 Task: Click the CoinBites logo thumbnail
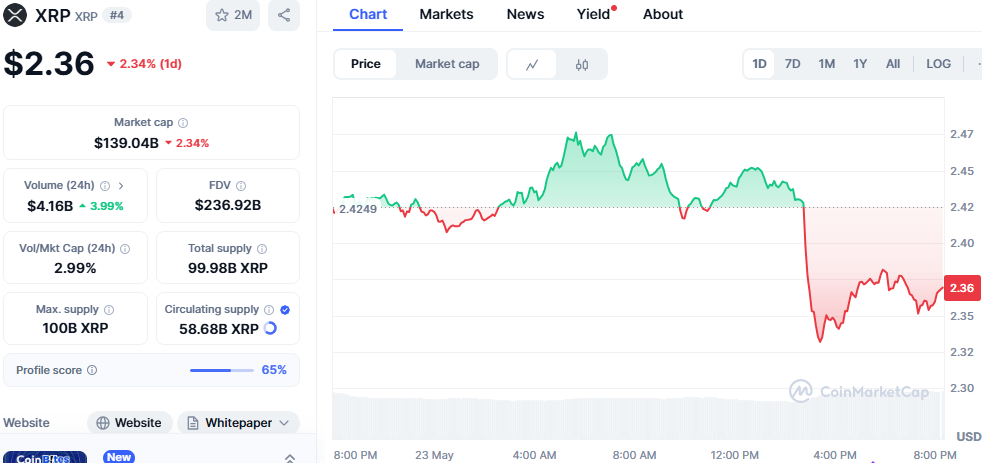point(44,457)
